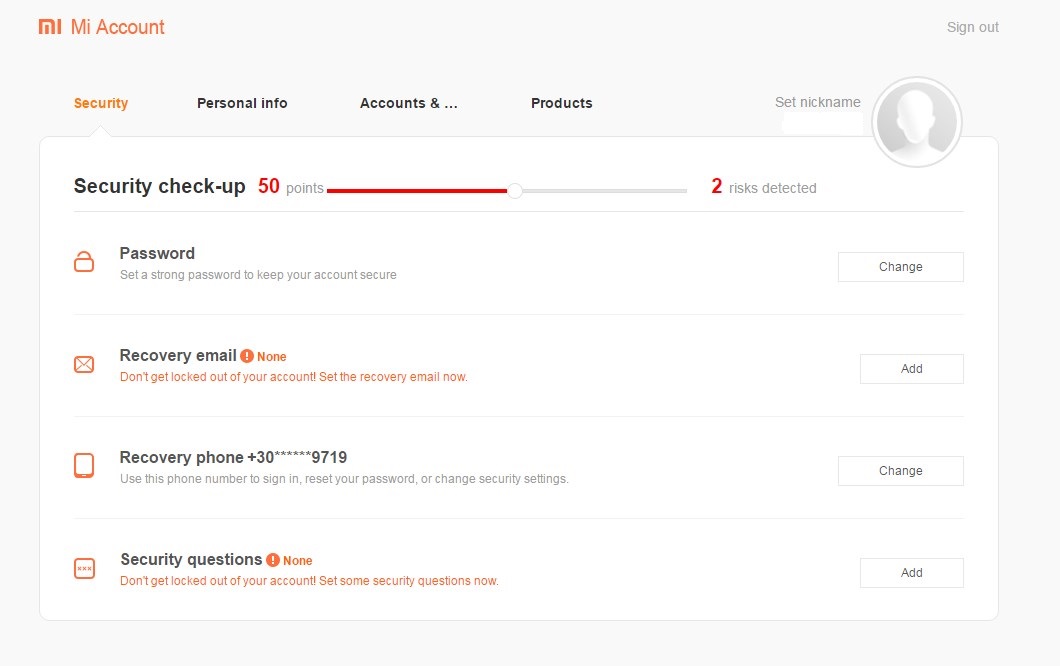Click Set nickname link
The width and height of the screenshot is (1060, 666).
coord(817,102)
